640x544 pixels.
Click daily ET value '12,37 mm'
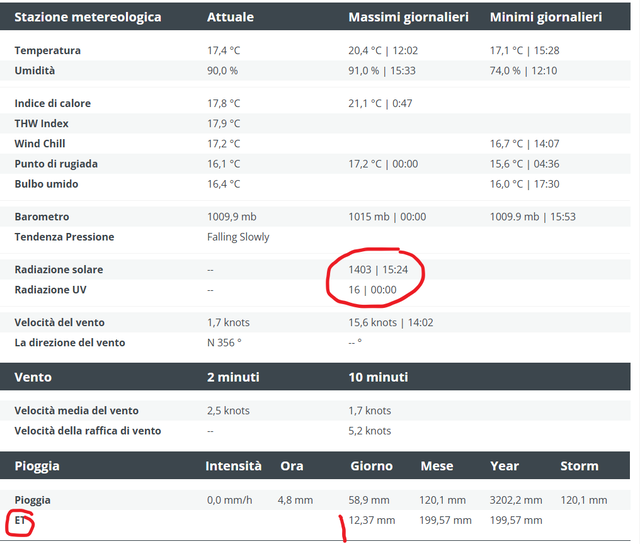pos(371,520)
